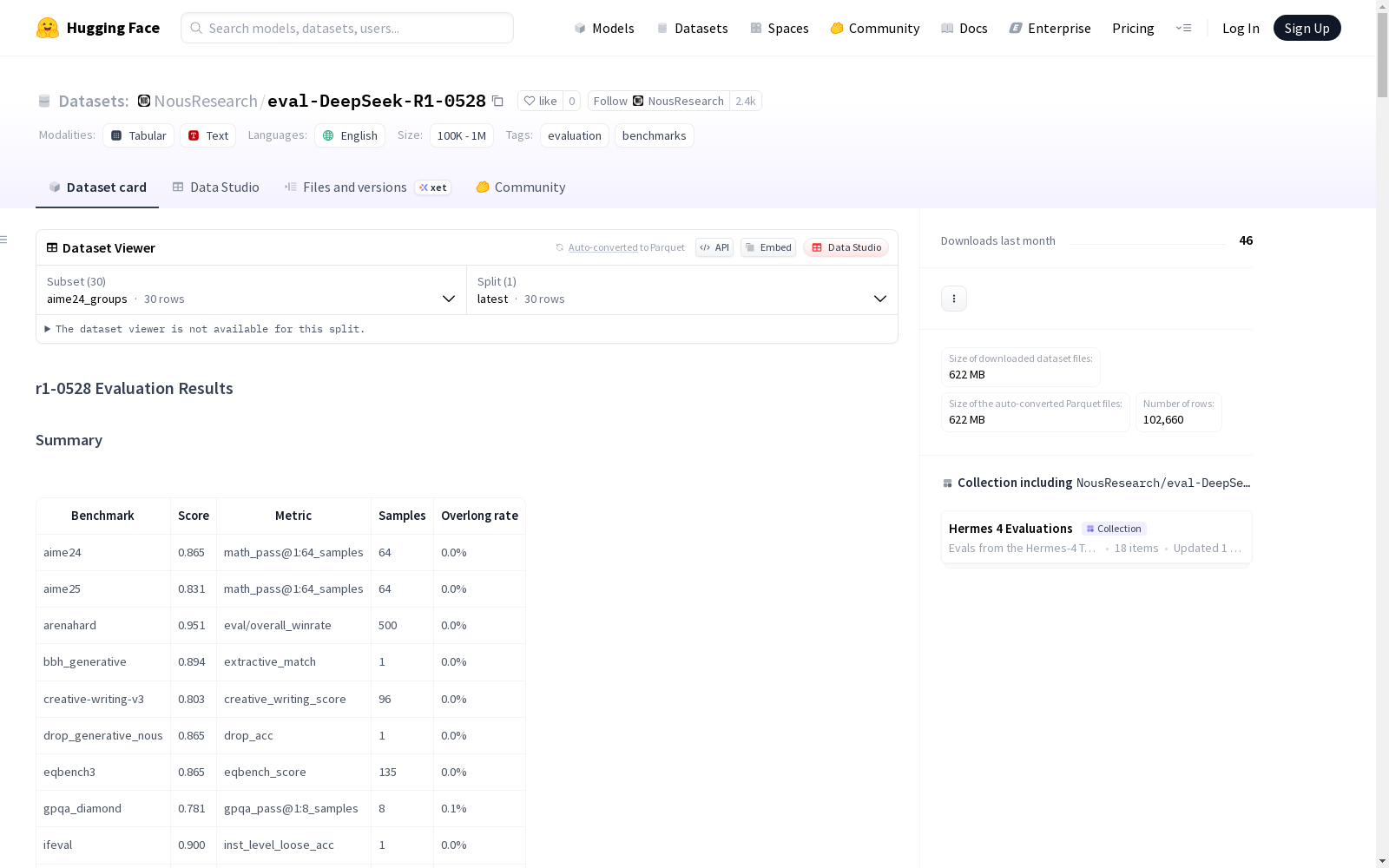The height and width of the screenshot is (868, 1389).
Task: Click the Number of rows value 102,660
Action: pos(1163,419)
